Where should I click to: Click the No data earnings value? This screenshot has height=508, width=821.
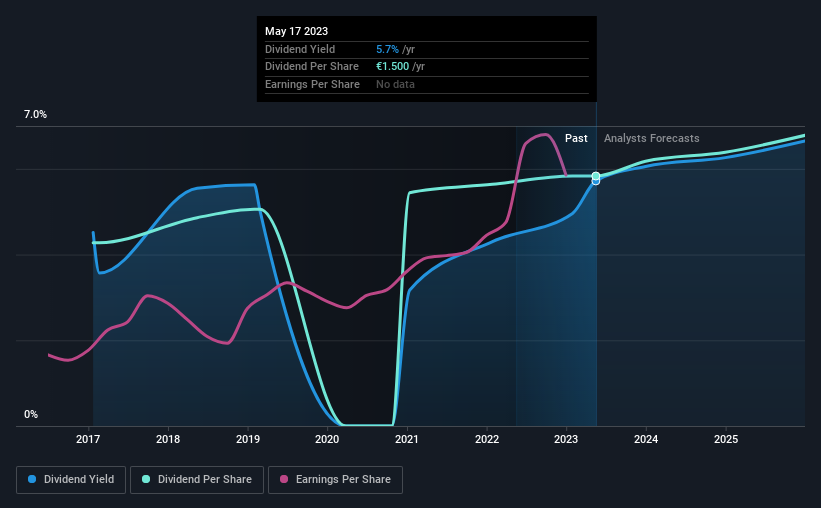click(395, 84)
